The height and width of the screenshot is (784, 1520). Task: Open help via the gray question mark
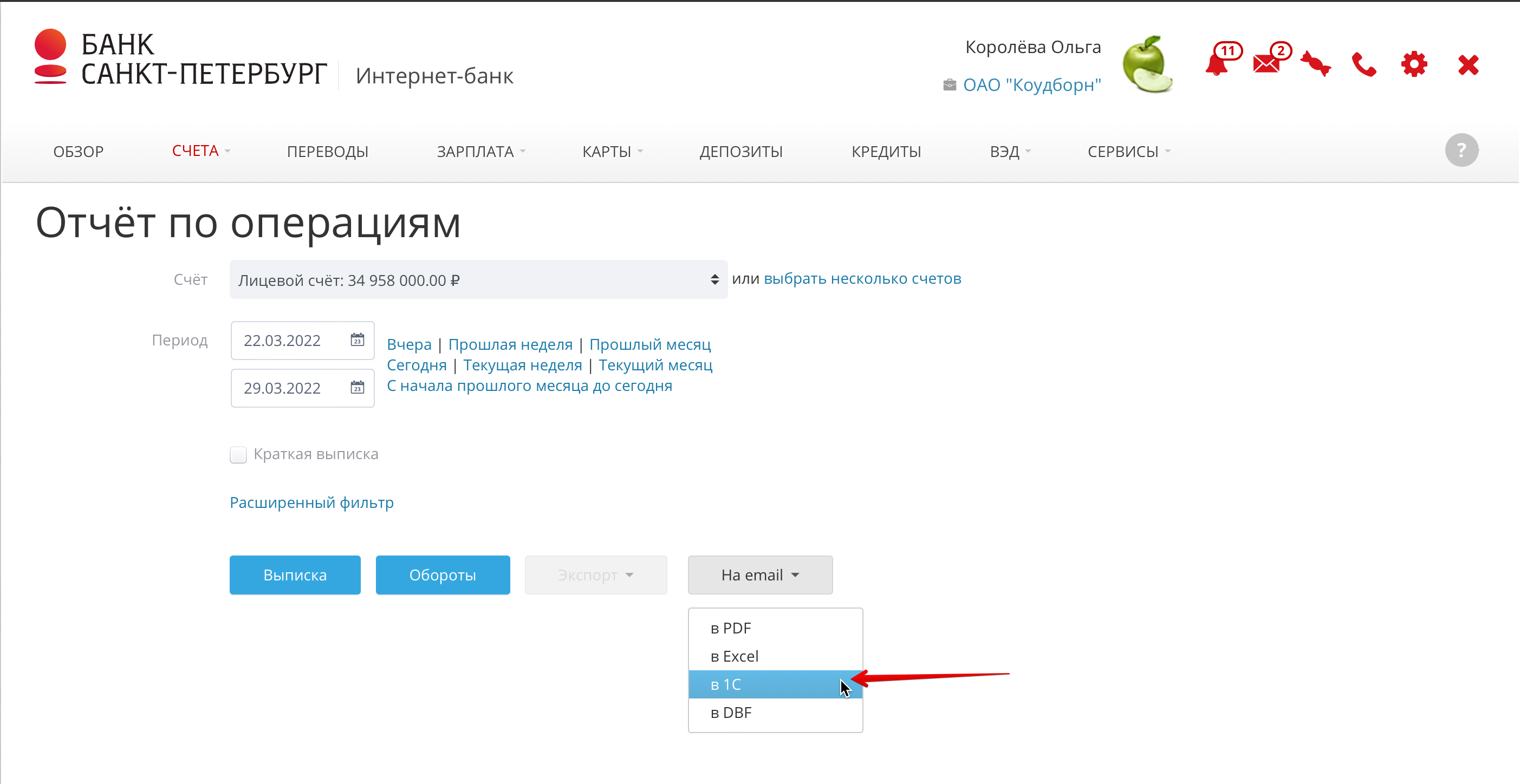click(x=1461, y=151)
